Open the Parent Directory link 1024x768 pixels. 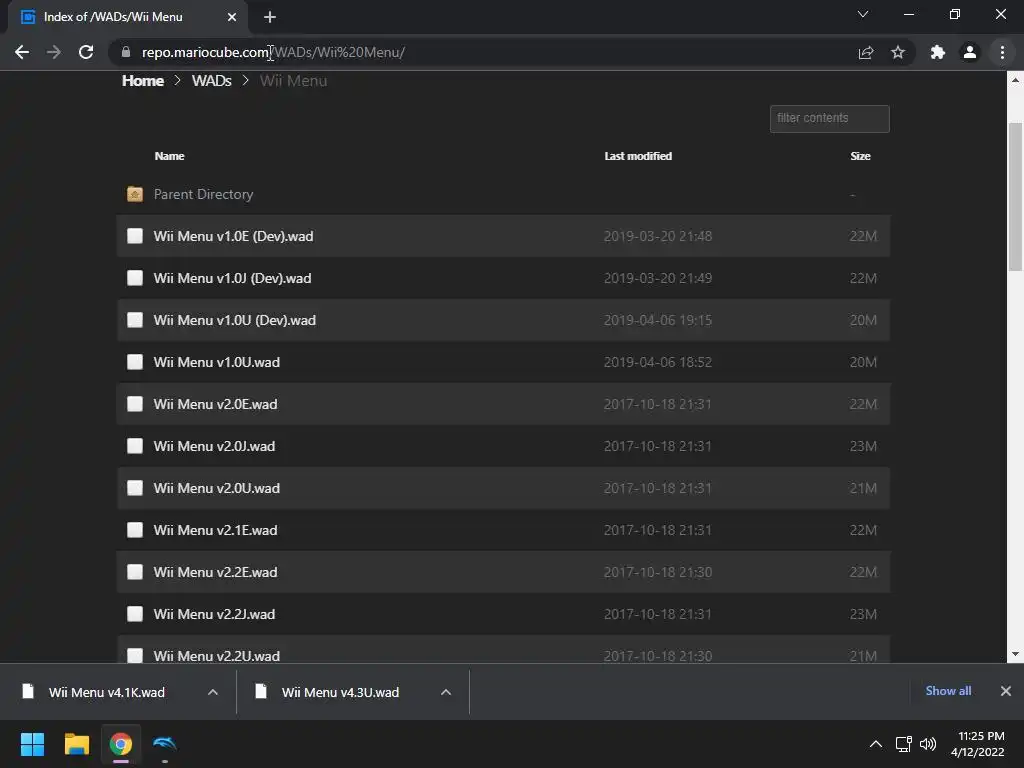pos(203,194)
